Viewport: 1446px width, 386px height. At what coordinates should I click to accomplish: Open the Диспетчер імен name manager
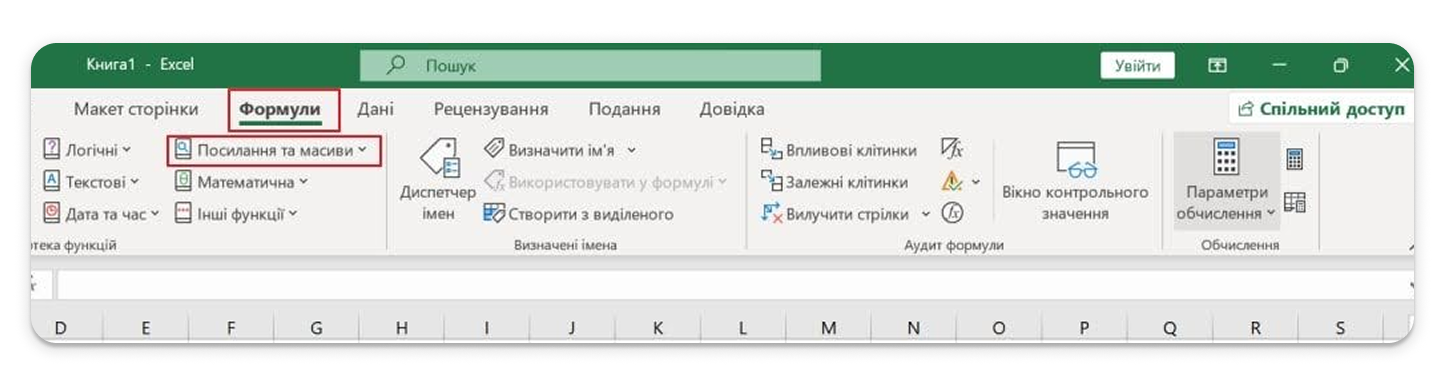(437, 180)
